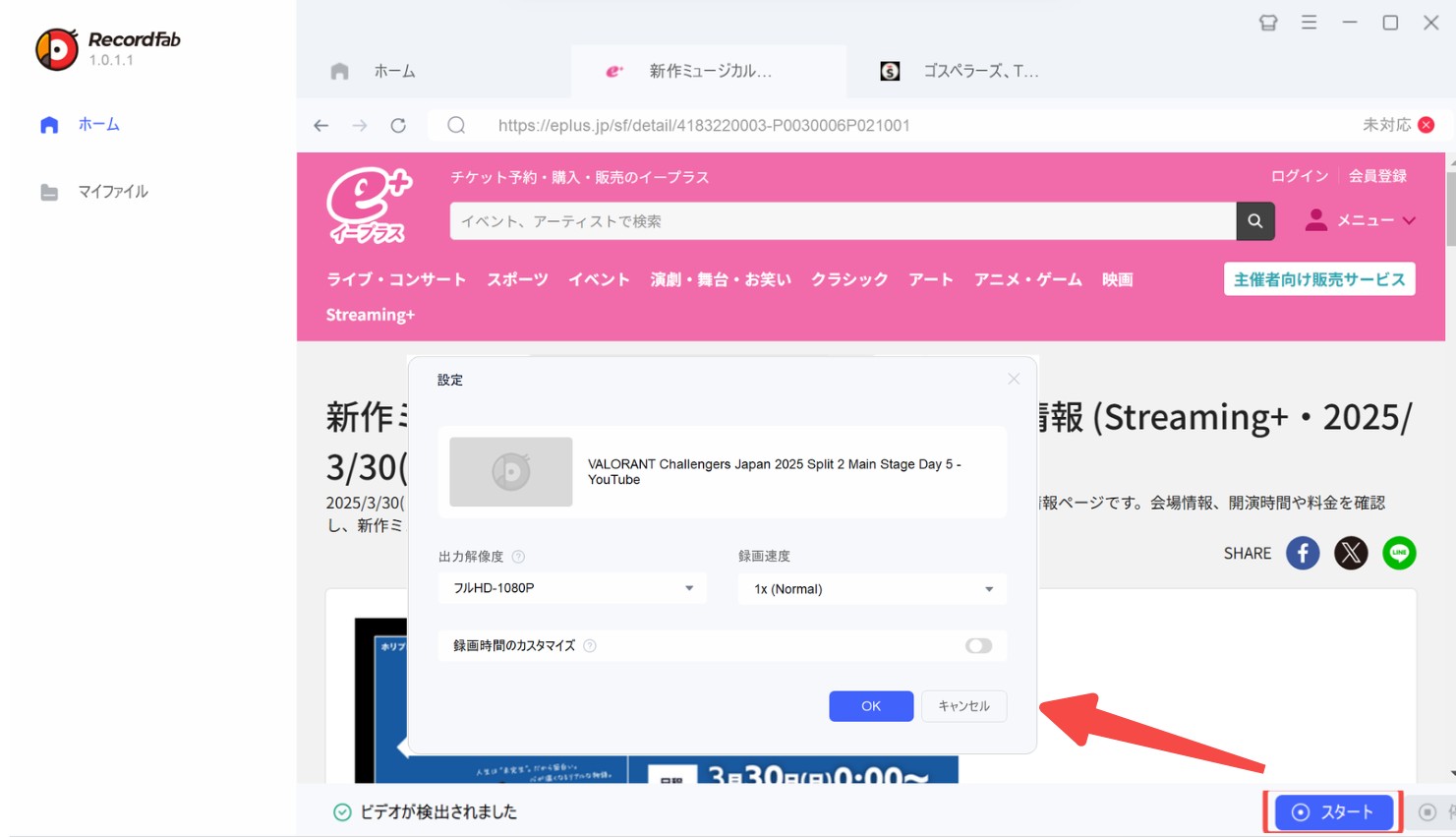Viewport: 1456px width, 837px height.
Task: Go forward with the browser forward arrow
Action: click(360, 125)
